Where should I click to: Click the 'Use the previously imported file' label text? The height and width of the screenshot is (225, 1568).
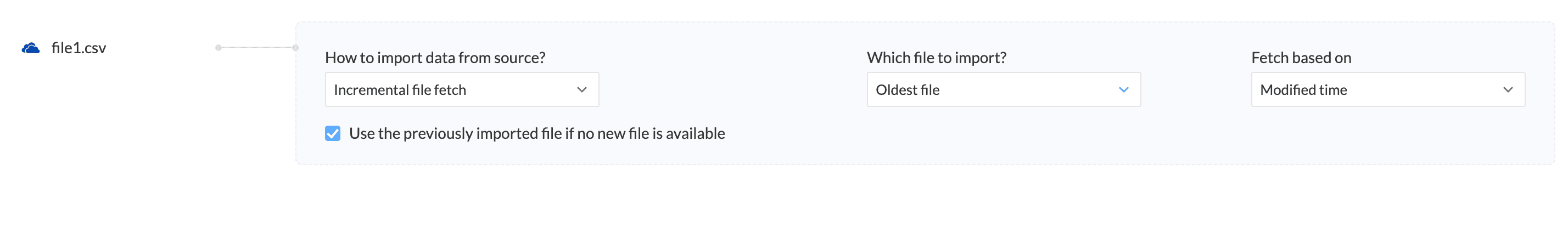(536, 134)
